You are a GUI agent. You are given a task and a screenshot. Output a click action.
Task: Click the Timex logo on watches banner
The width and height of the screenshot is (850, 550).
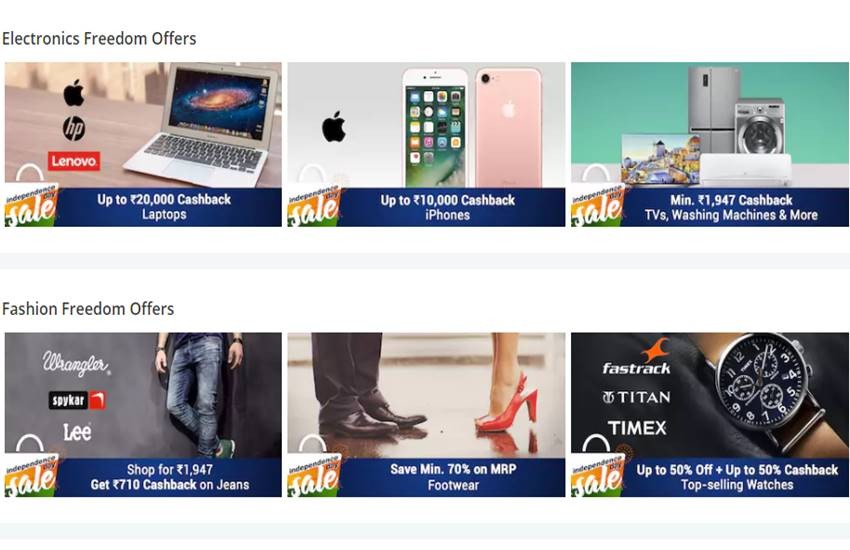tap(637, 428)
